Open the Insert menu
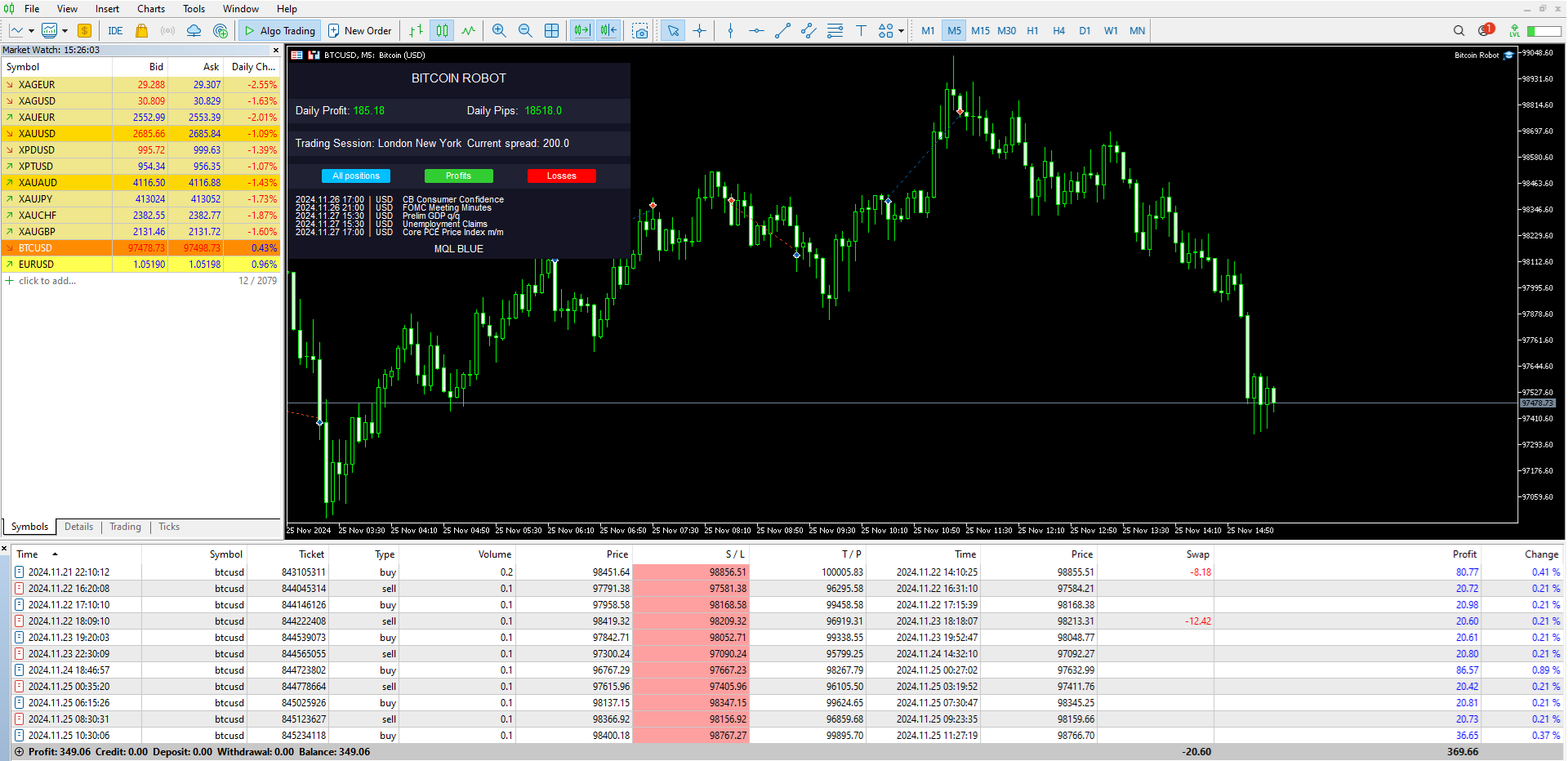This screenshot has width=1568, height=761. [107, 9]
